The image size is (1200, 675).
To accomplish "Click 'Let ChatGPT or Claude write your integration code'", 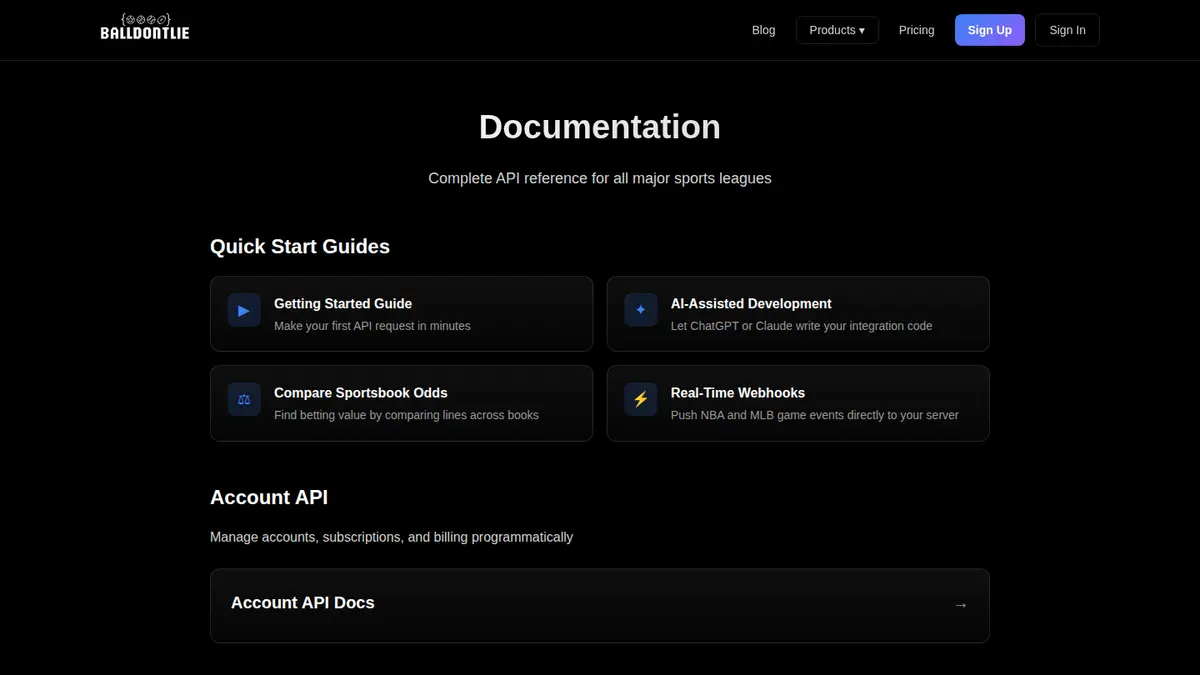I will 802,326.
